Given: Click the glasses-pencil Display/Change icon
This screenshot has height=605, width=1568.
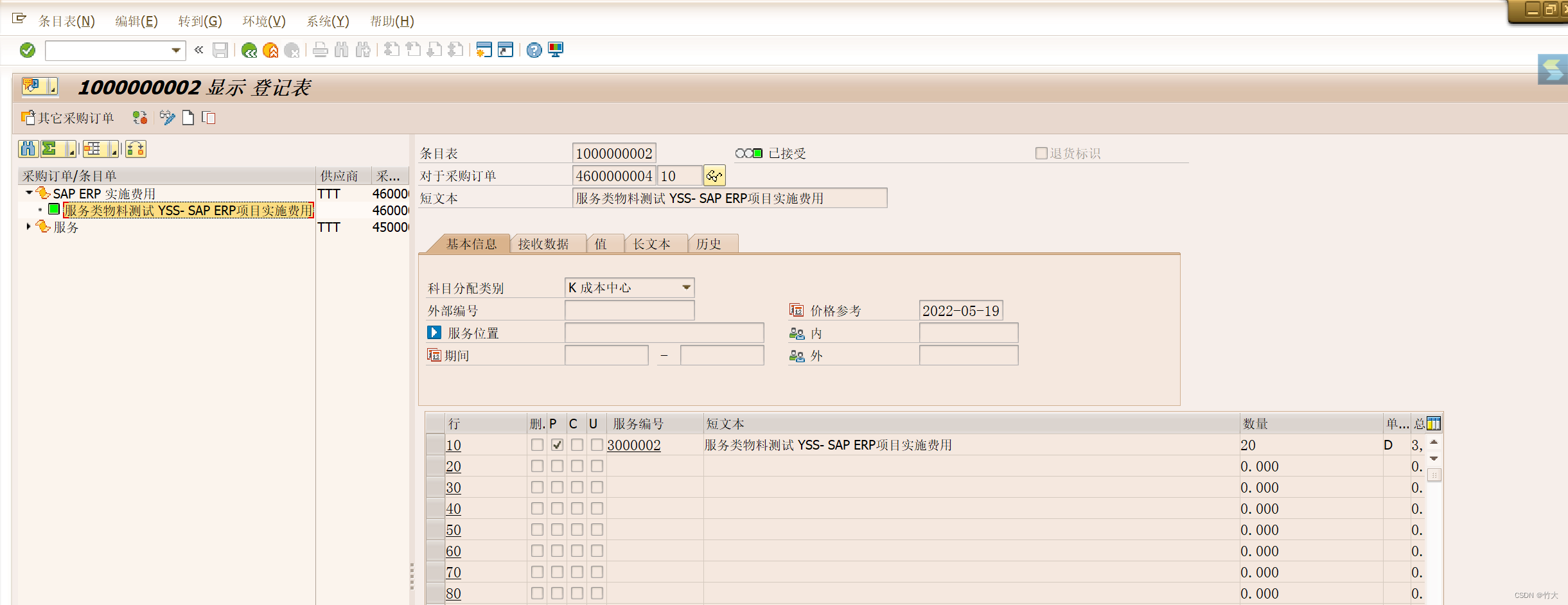Looking at the screenshot, I should [168, 118].
